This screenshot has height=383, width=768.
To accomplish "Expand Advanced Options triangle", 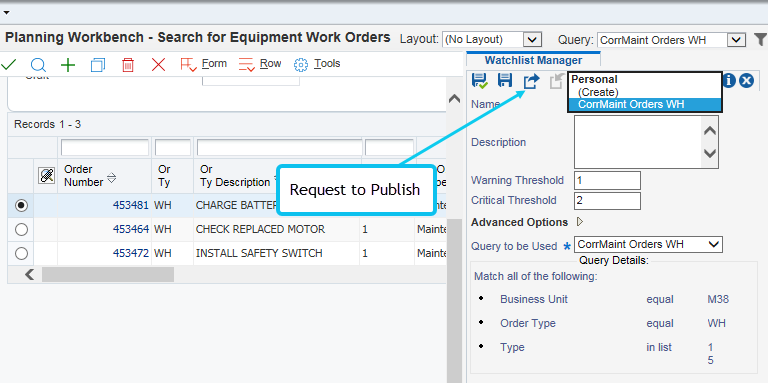I will point(580,222).
